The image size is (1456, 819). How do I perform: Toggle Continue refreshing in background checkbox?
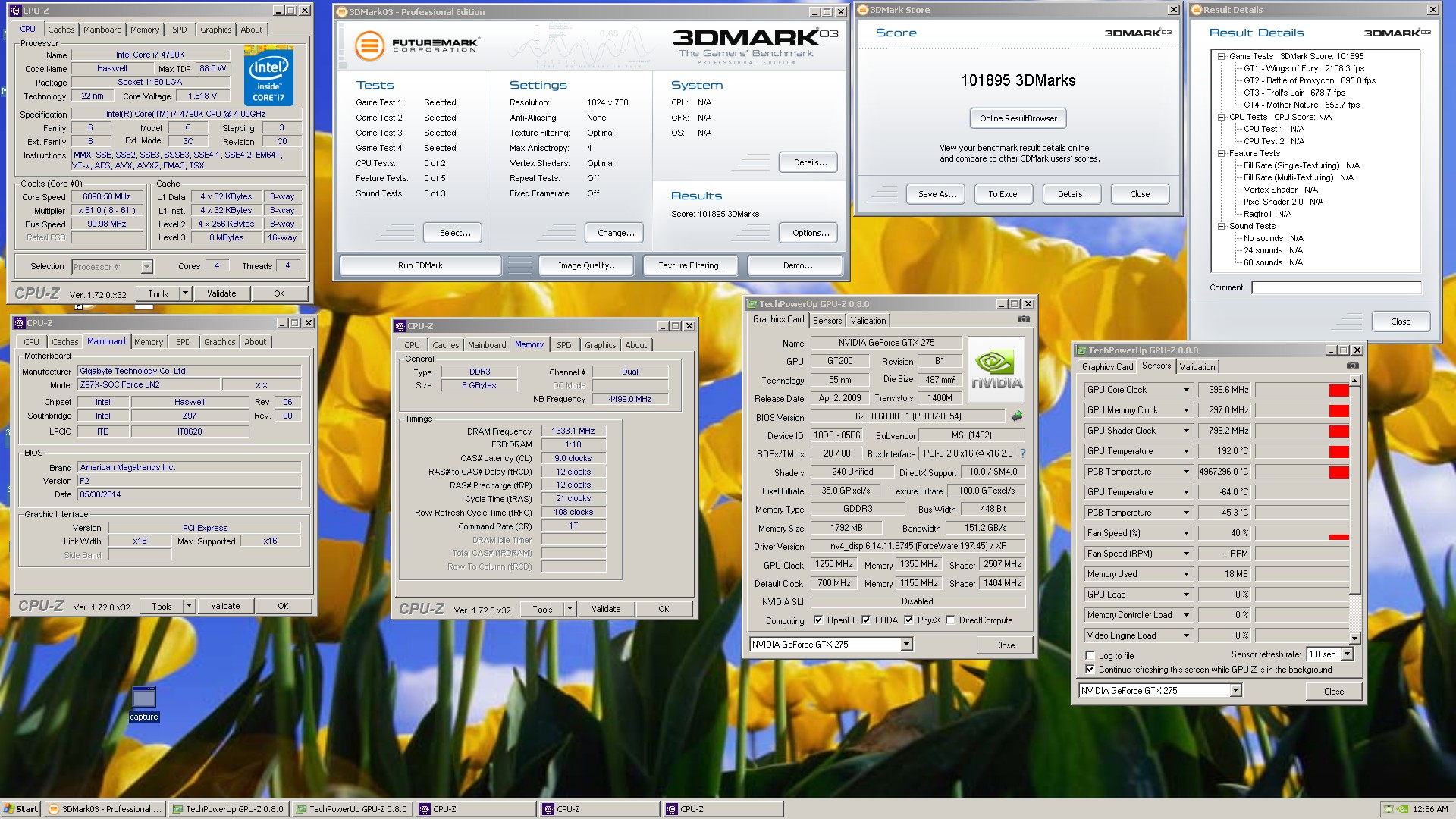coord(1090,670)
